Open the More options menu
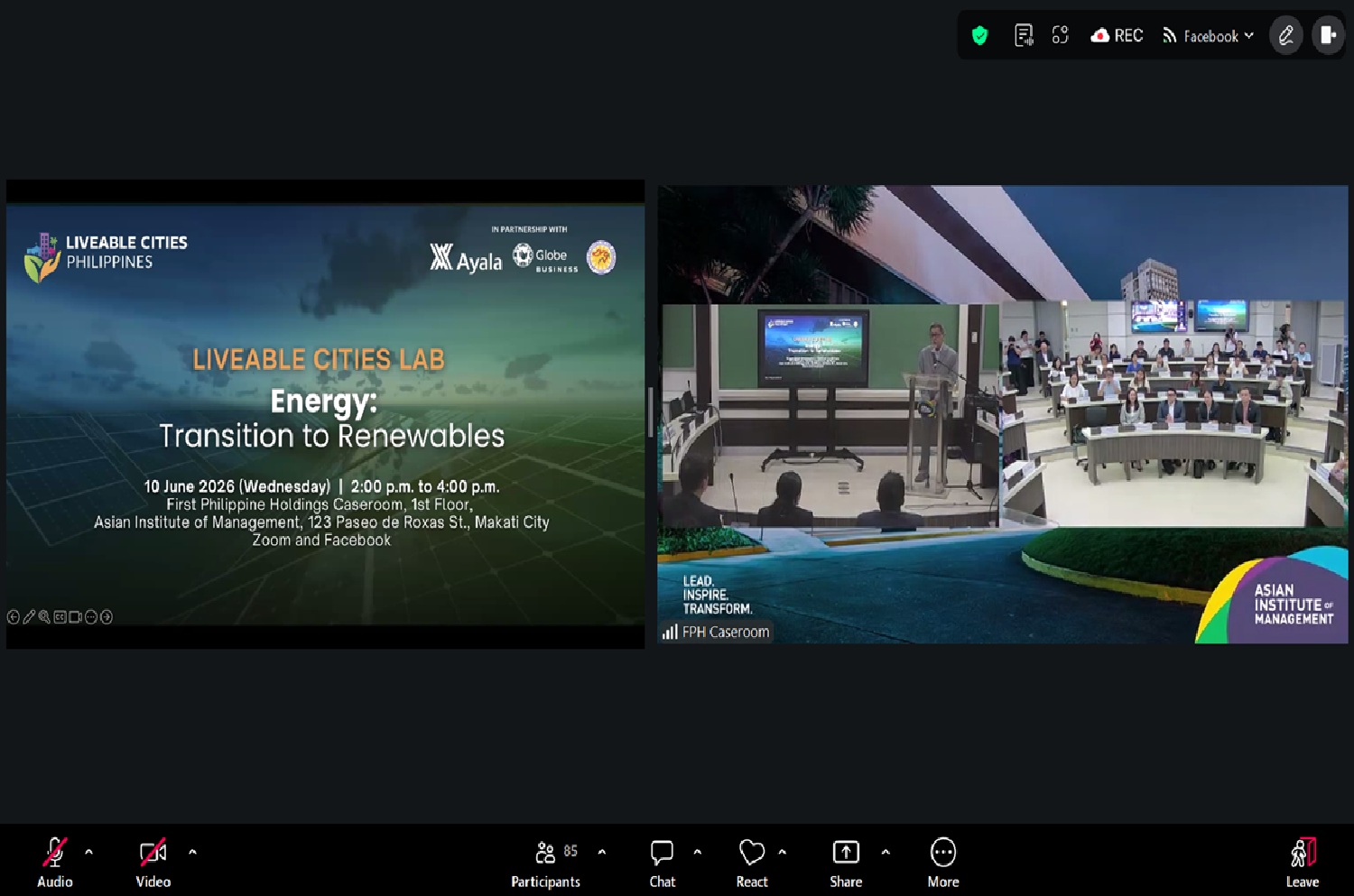The image size is (1354, 896). click(x=943, y=862)
